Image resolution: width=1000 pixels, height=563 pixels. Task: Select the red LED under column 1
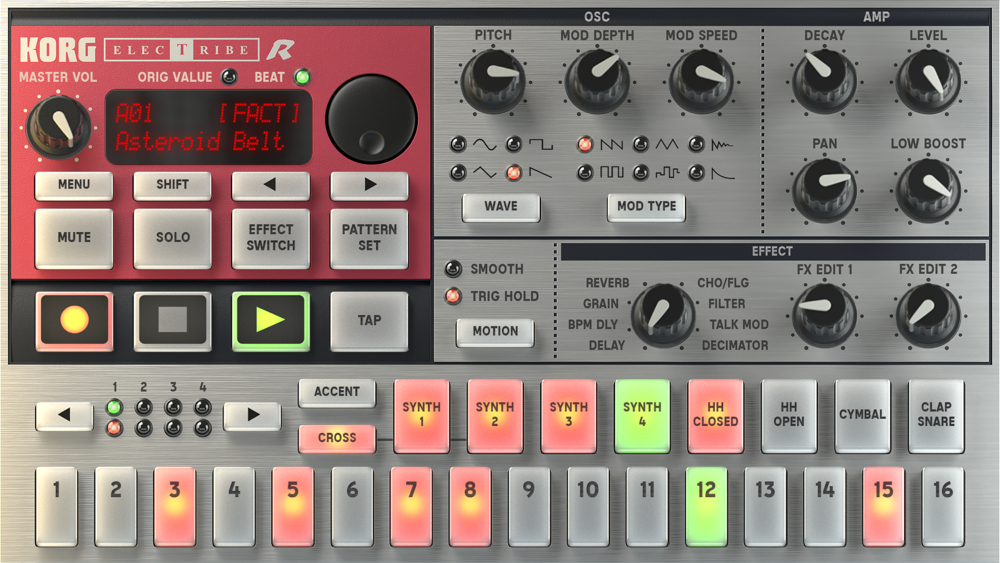click(114, 428)
